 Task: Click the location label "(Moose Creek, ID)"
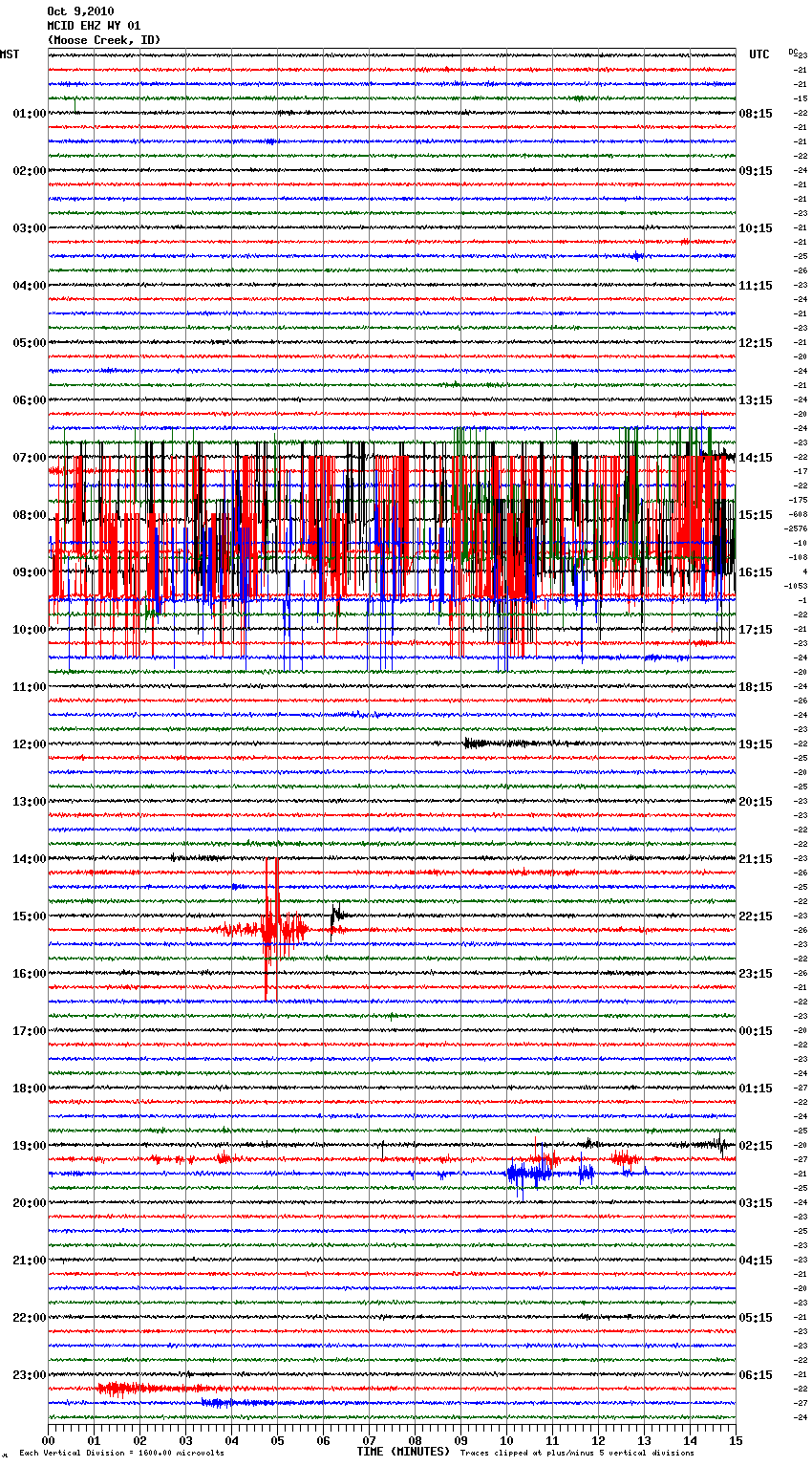[x=104, y=40]
